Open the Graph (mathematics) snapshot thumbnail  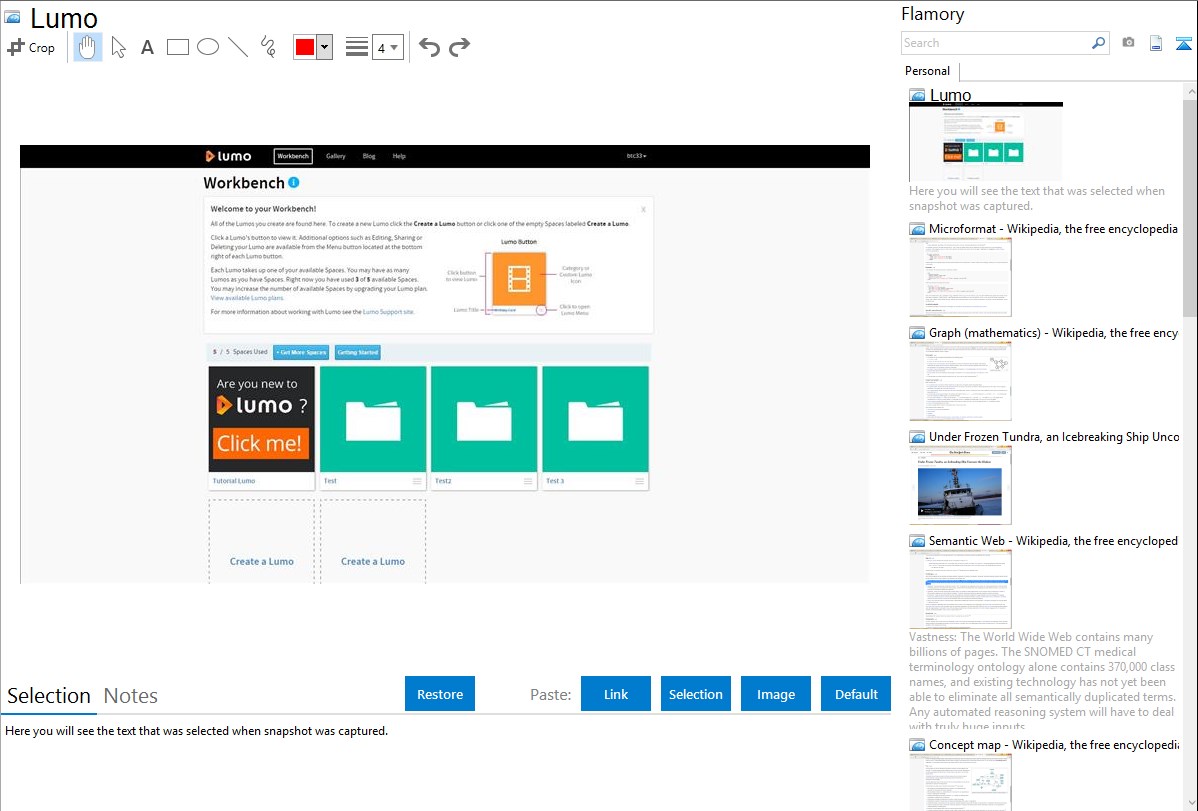coord(960,381)
